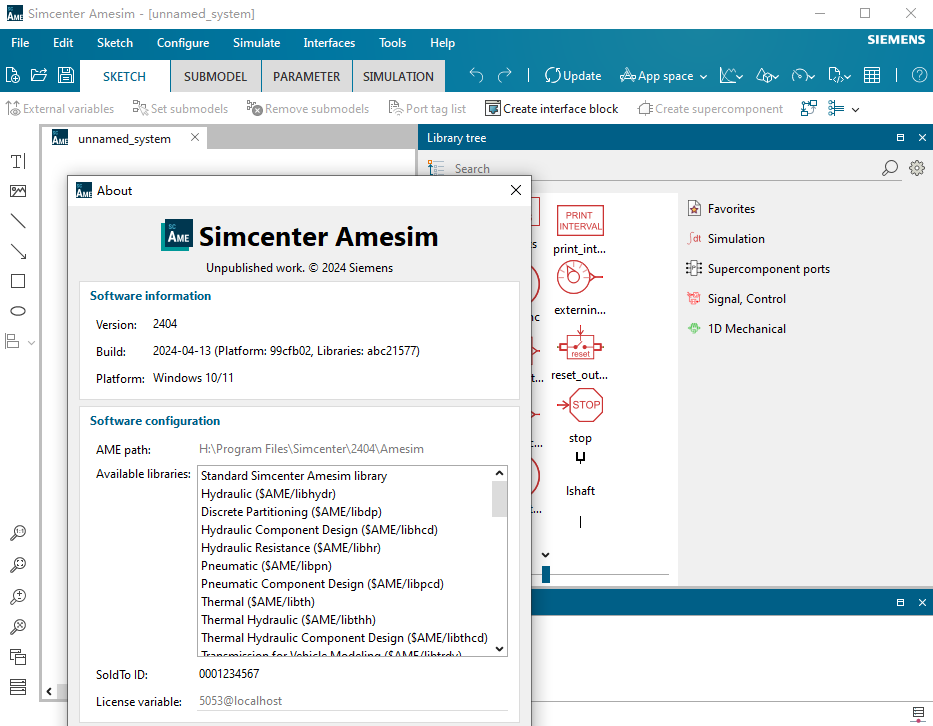Expand Signal, Control library category
The height and width of the screenshot is (726, 933).
coord(745,298)
